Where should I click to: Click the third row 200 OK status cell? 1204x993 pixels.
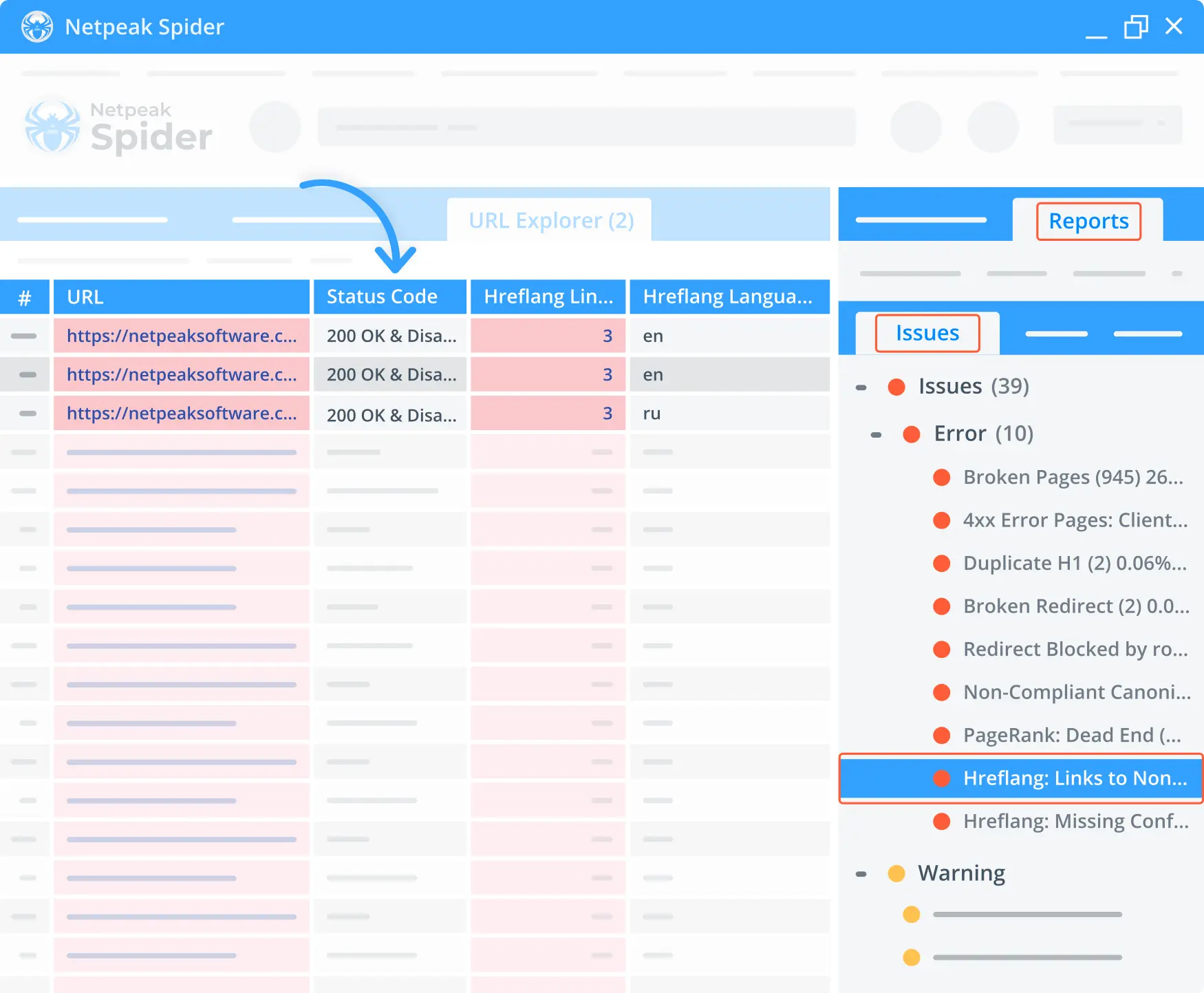coord(390,414)
